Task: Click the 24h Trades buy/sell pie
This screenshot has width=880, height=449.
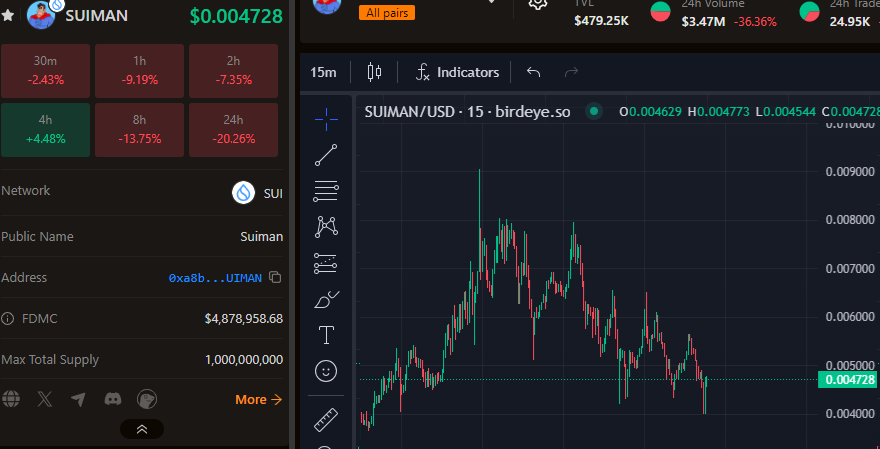Action: pyautogui.click(x=809, y=12)
